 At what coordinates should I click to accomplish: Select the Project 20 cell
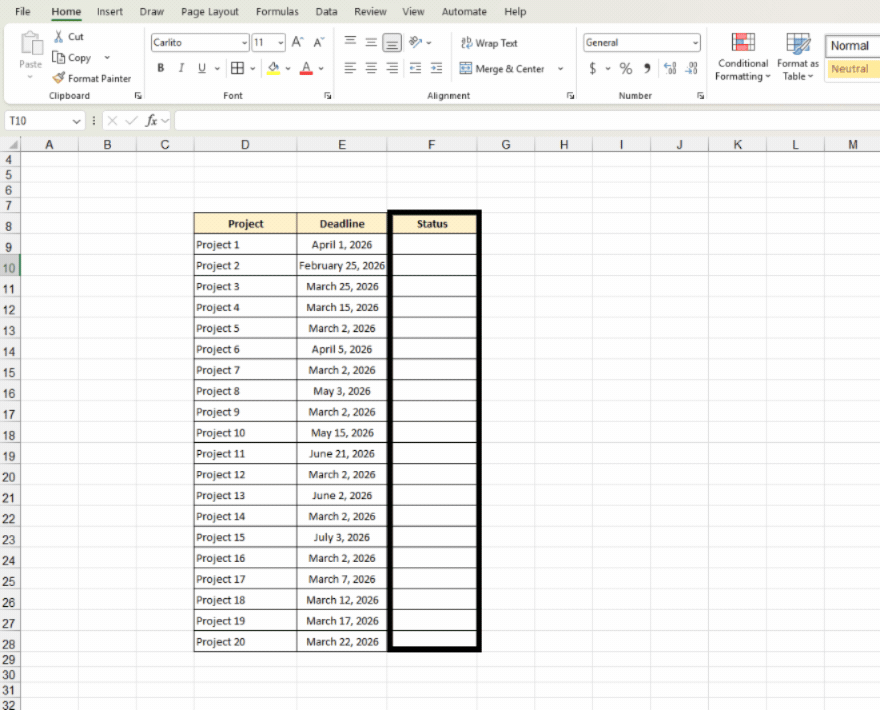(245, 642)
